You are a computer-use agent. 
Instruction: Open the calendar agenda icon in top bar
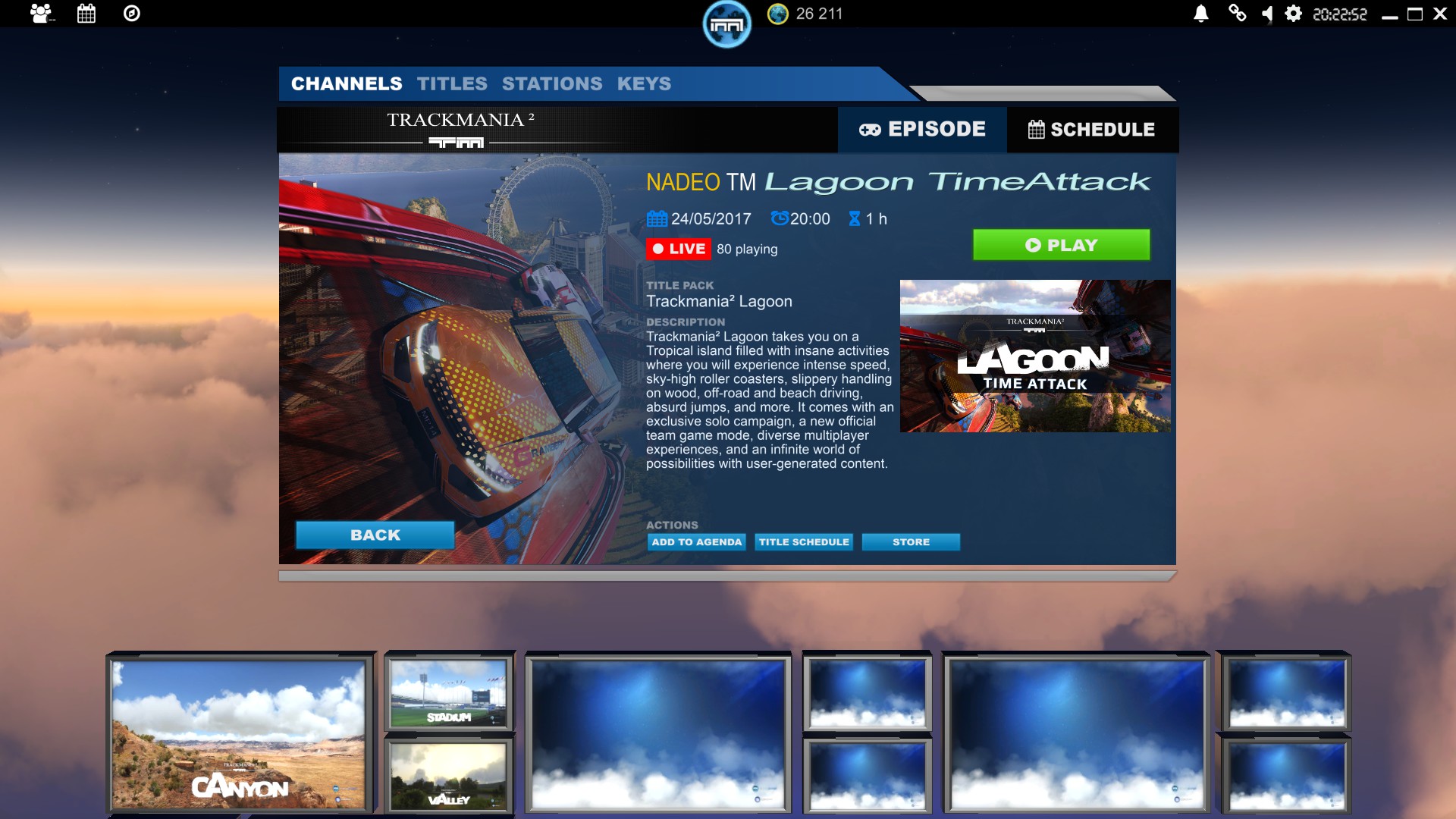[86, 14]
